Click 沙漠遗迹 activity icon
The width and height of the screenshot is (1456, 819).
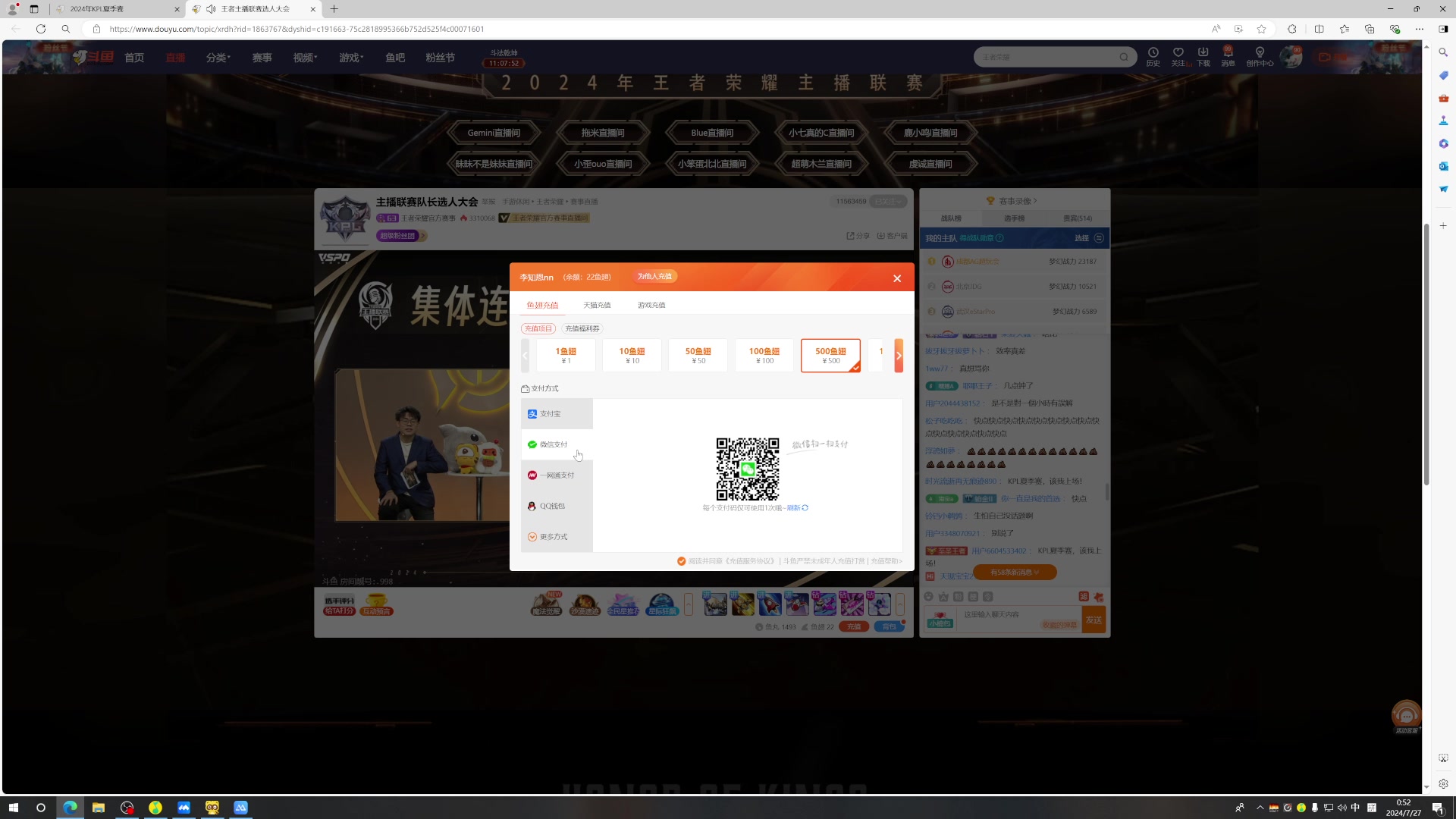(x=585, y=604)
